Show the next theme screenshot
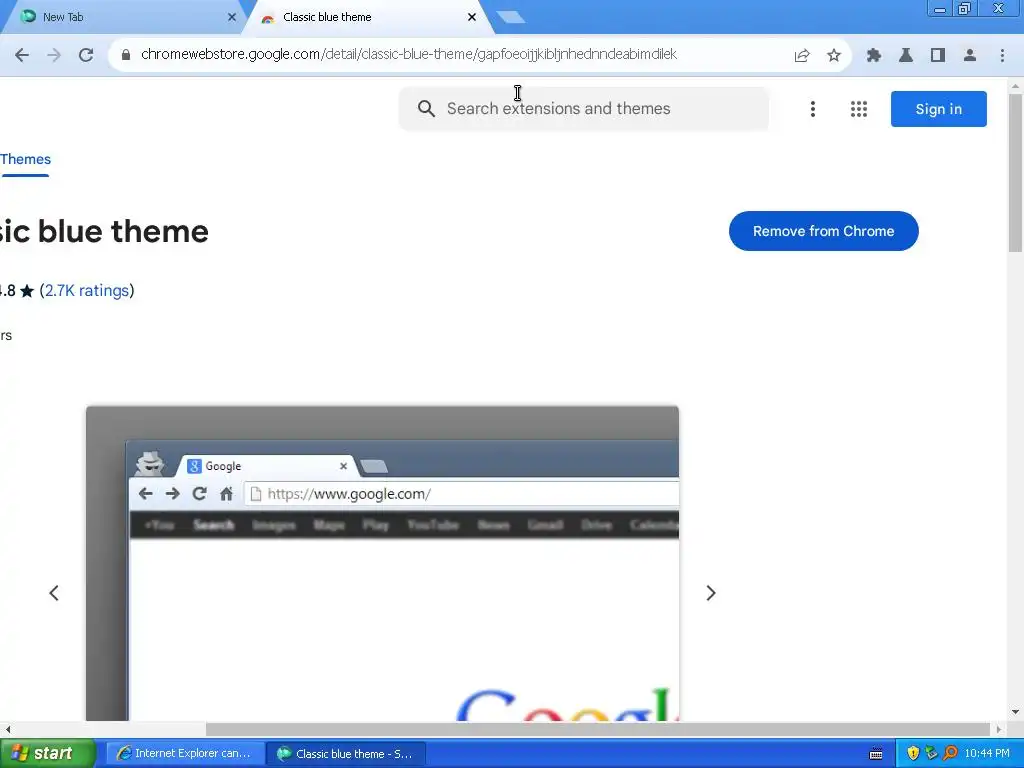 [711, 593]
